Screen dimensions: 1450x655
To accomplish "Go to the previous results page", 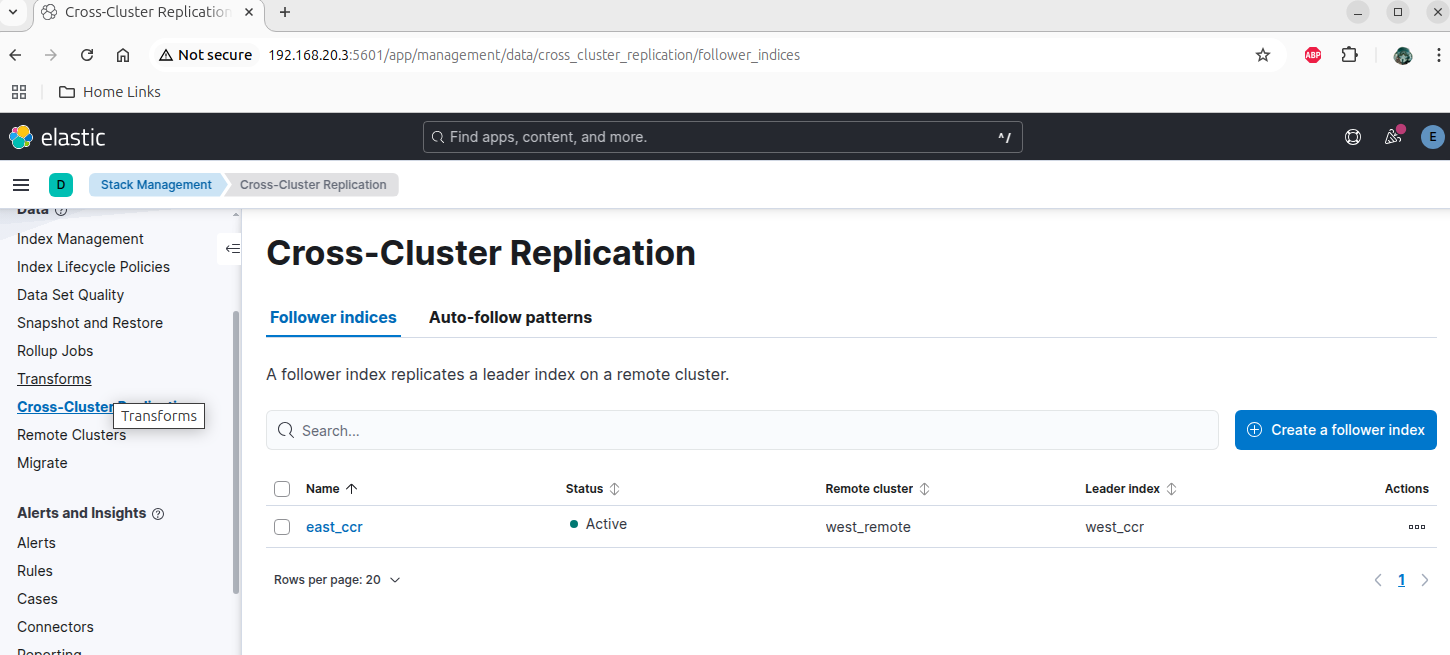I will [1378, 580].
